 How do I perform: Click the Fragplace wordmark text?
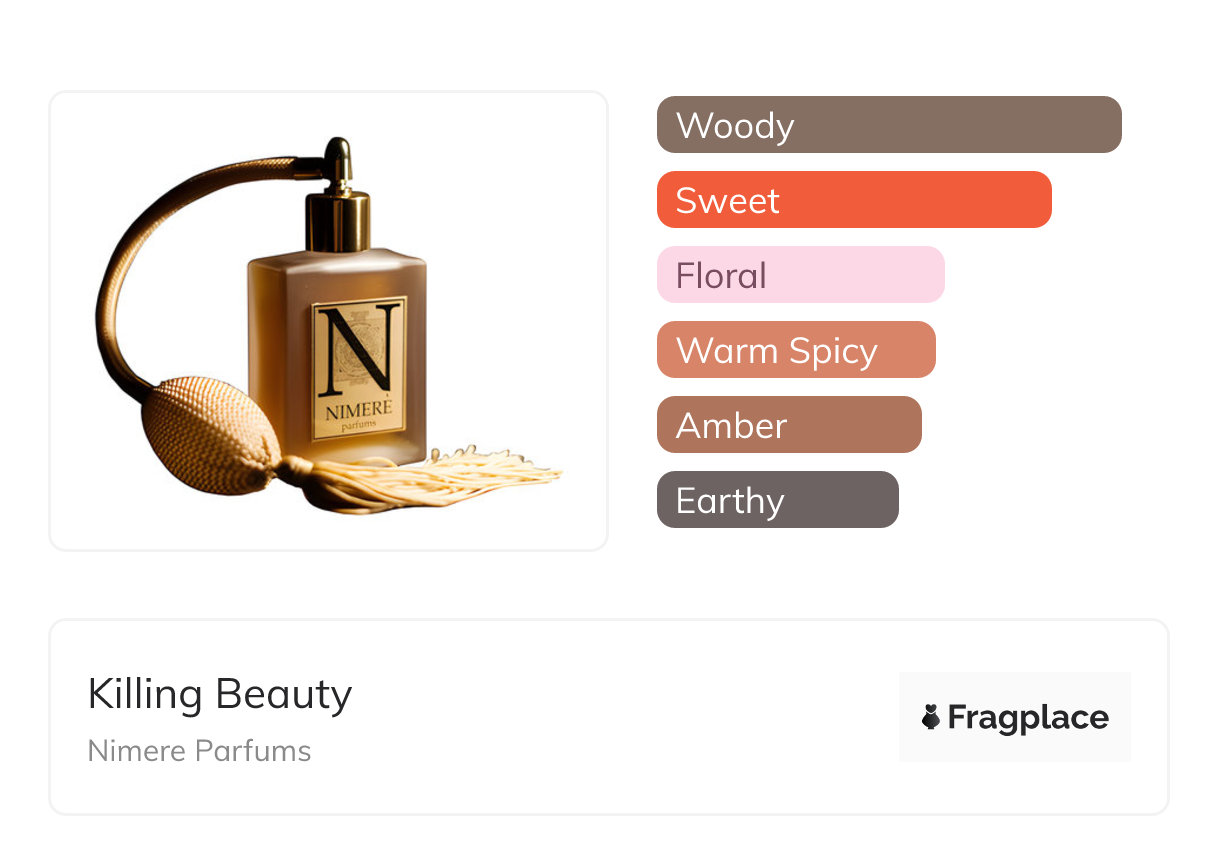tap(1028, 717)
